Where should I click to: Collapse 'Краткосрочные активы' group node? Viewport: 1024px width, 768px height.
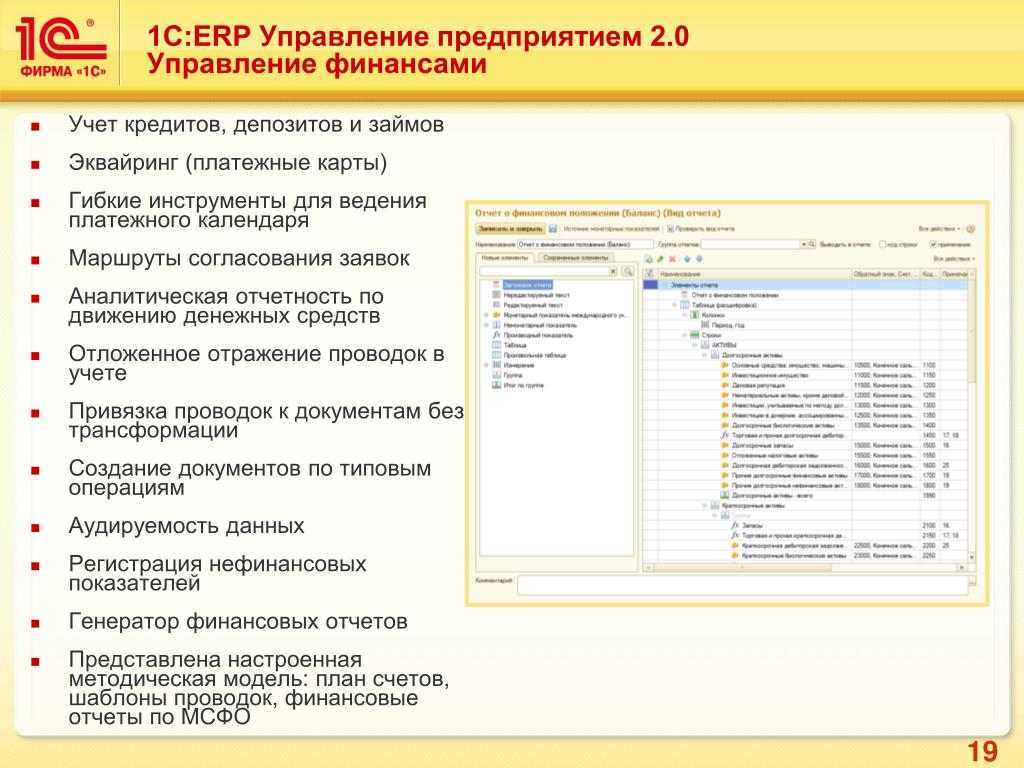[x=705, y=505]
